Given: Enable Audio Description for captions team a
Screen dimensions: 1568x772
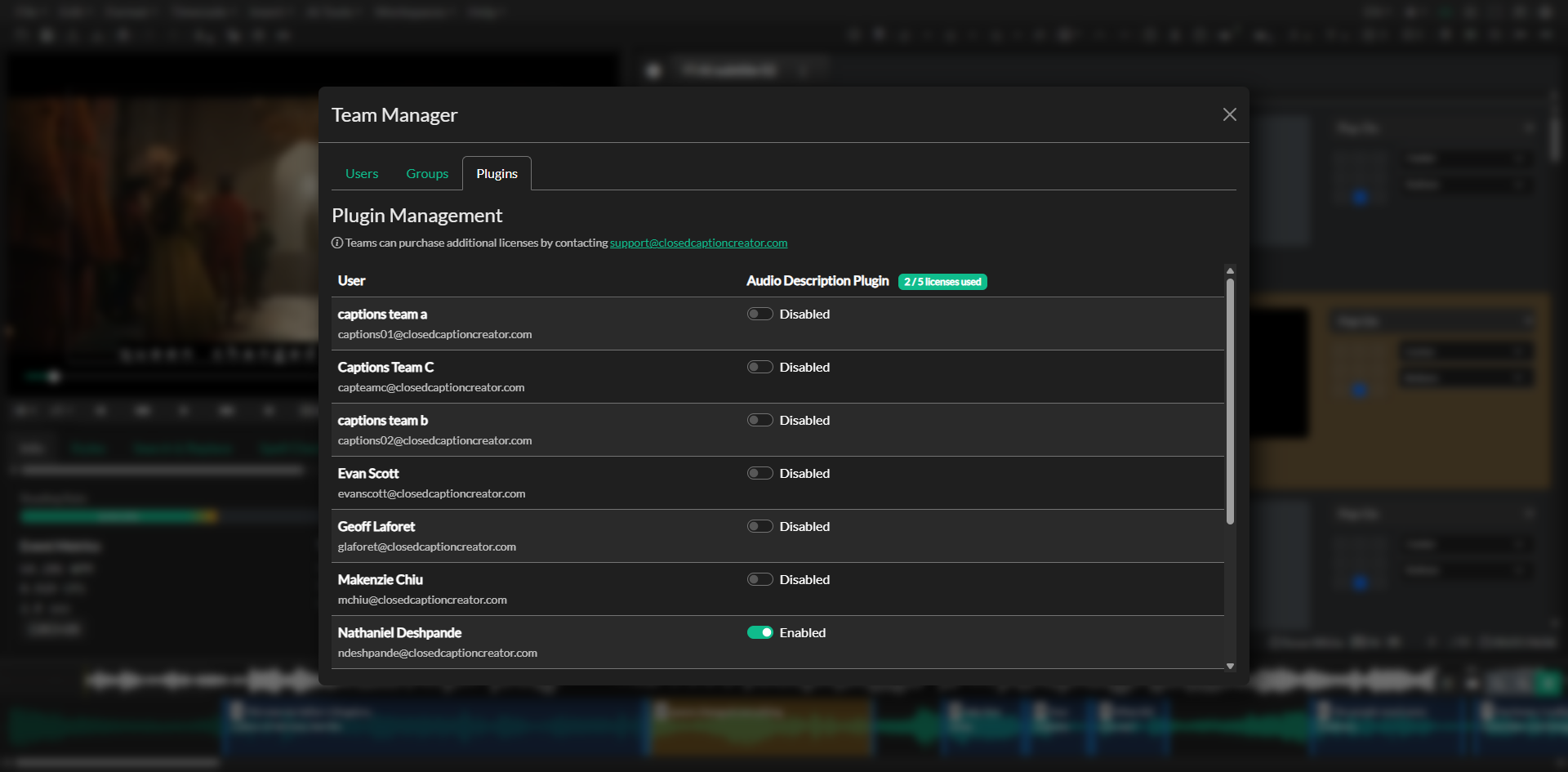Looking at the screenshot, I should tap(759, 313).
